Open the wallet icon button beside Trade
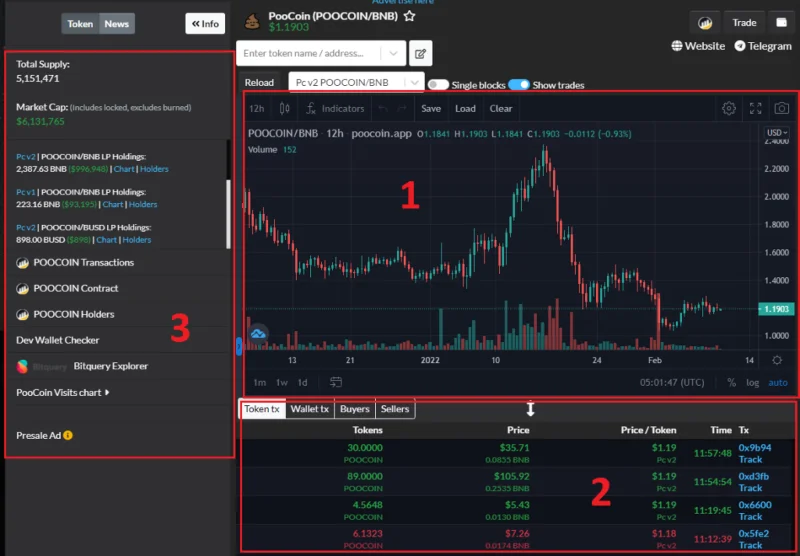This screenshot has width=800, height=556. click(781, 22)
